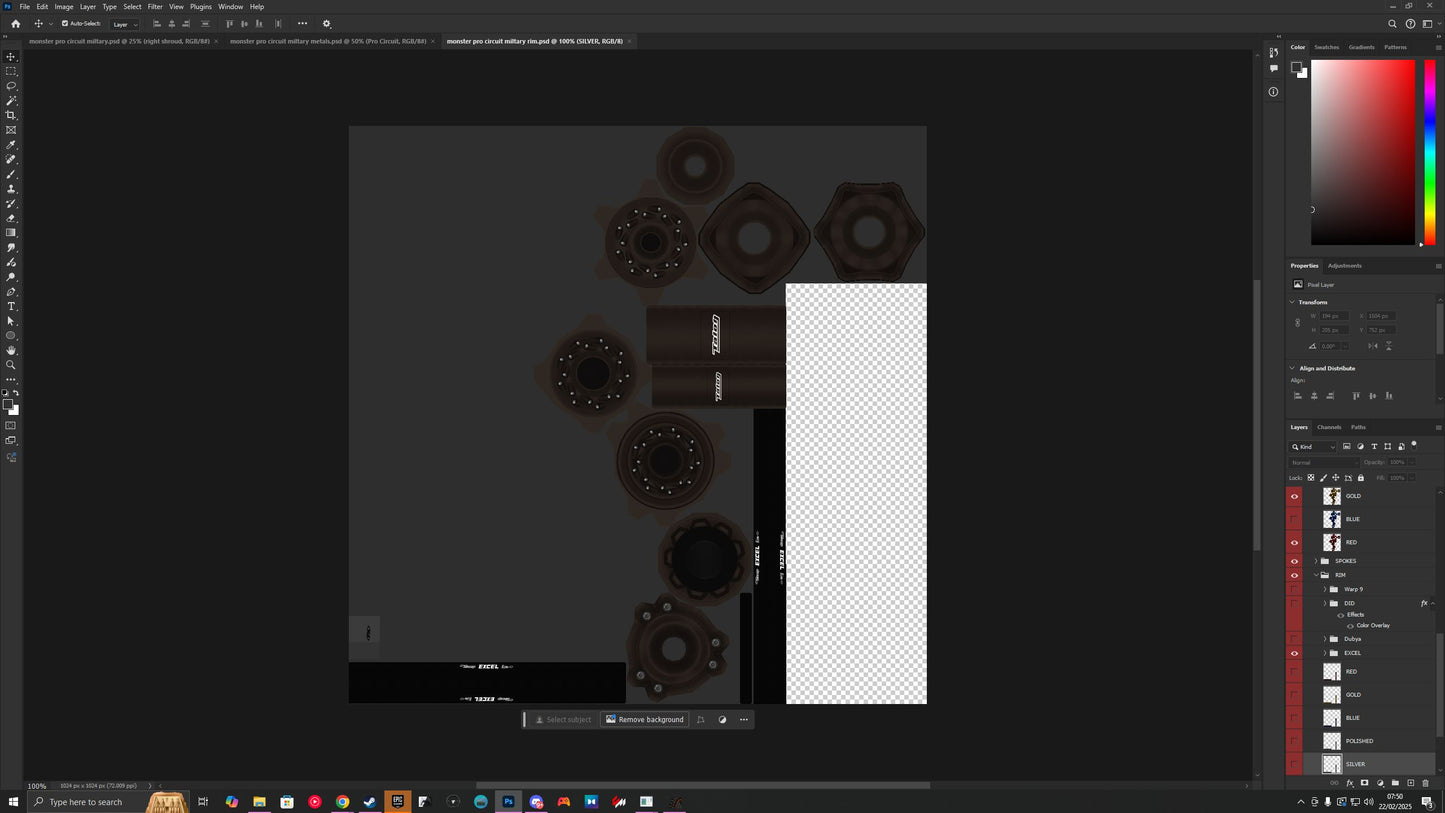
Task: Expand the Warp 9 layer group
Action: tap(1325, 589)
